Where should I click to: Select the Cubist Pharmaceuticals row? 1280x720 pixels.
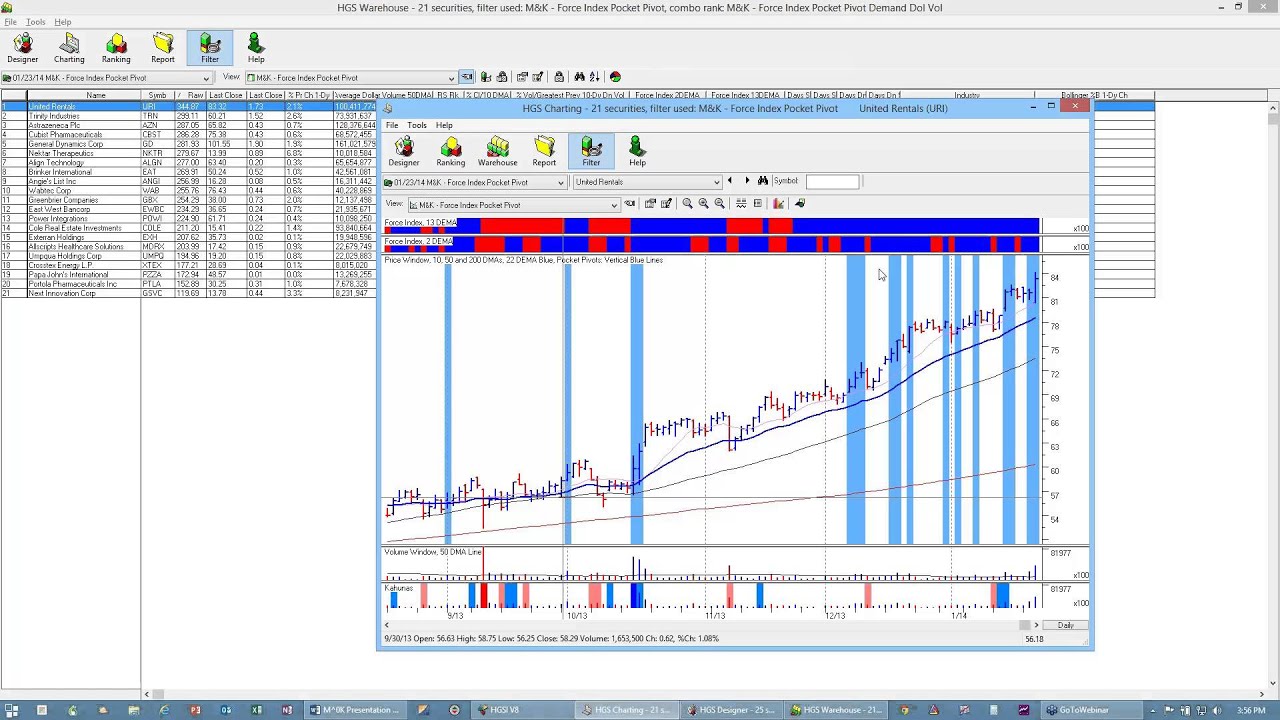pyautogui.click(x=188, y=135)
